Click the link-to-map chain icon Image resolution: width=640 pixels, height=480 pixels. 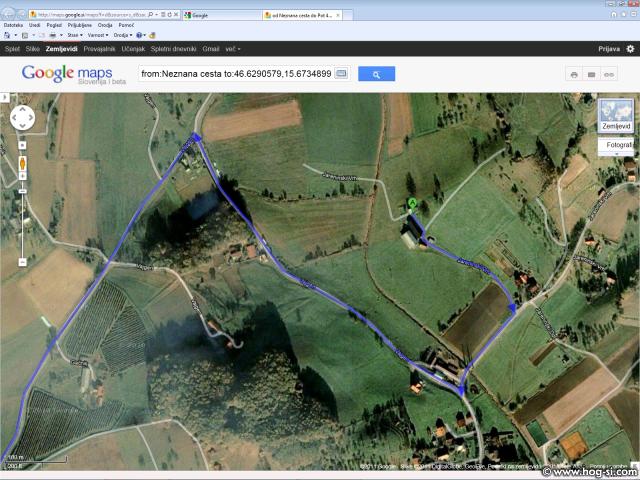[x=608, y=75]
